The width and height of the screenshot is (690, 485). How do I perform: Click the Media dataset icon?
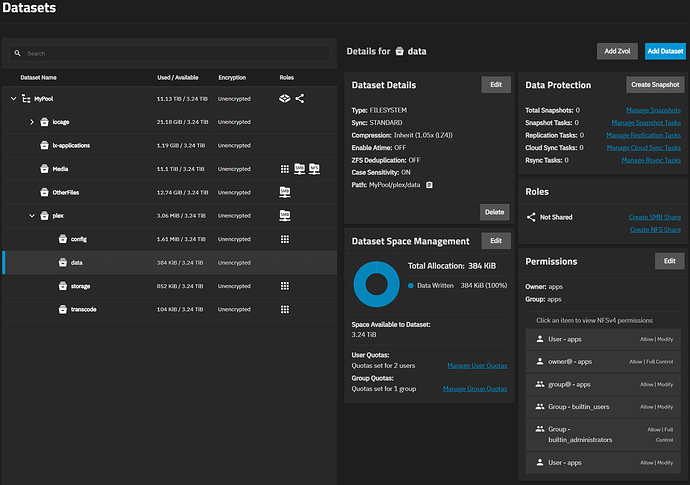click(44, 169)
